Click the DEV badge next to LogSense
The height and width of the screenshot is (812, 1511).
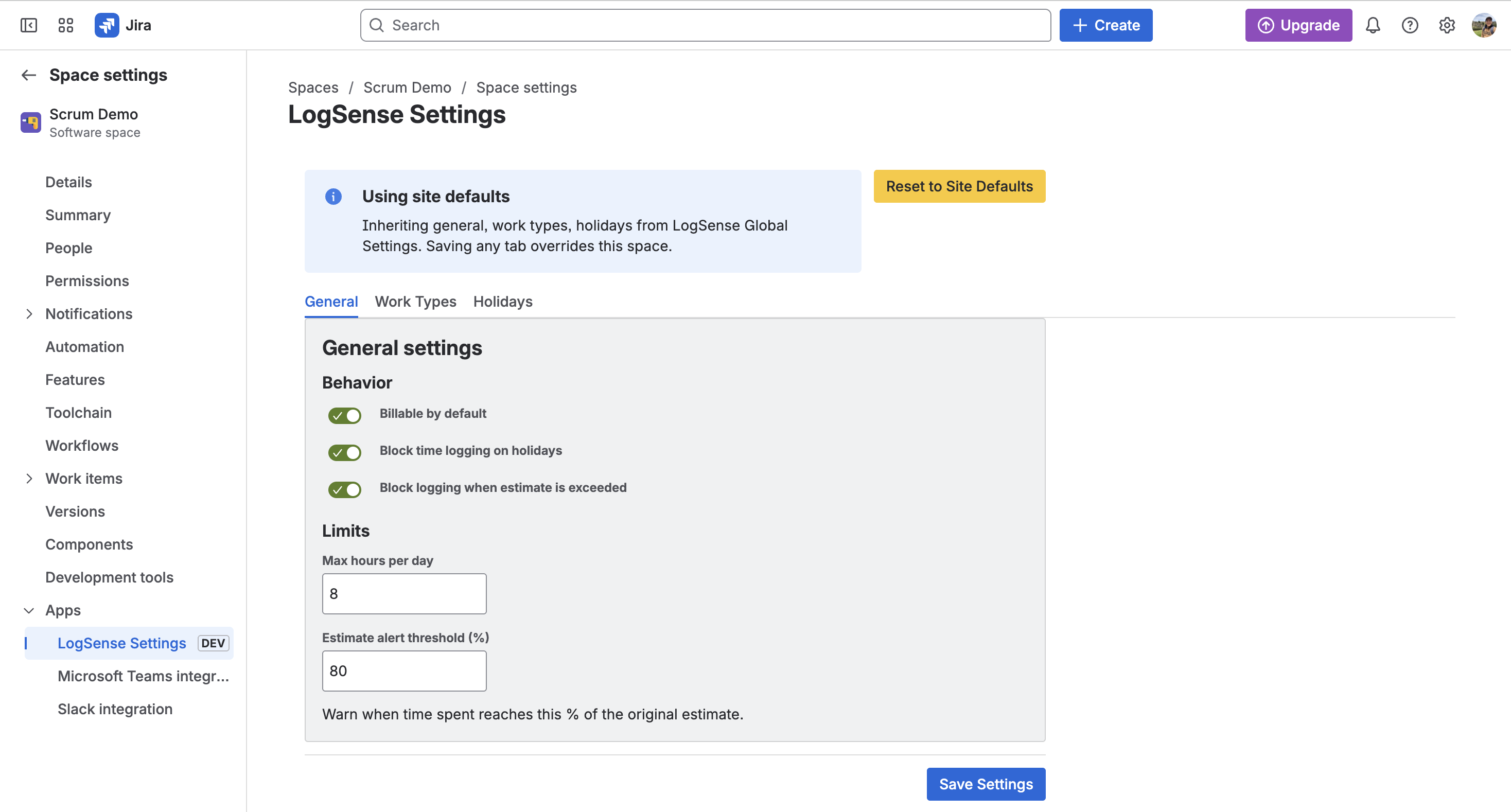coord(213,643)
